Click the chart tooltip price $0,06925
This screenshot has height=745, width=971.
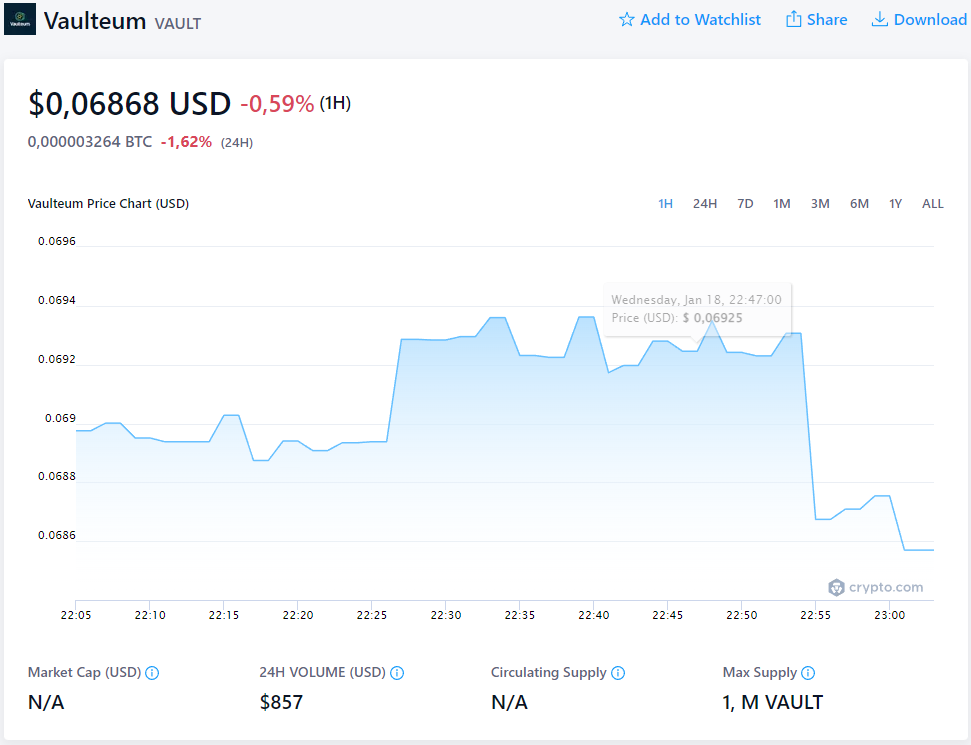712,318
